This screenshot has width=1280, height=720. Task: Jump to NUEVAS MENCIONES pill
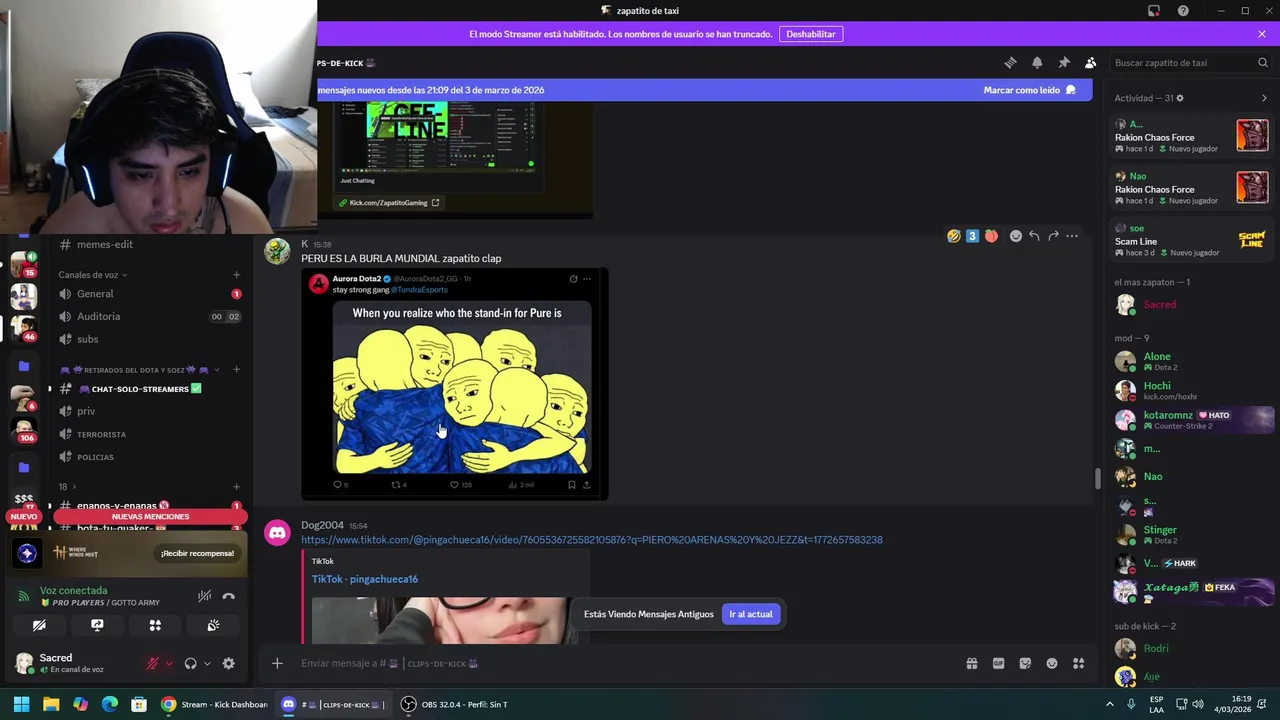[150, 517]
